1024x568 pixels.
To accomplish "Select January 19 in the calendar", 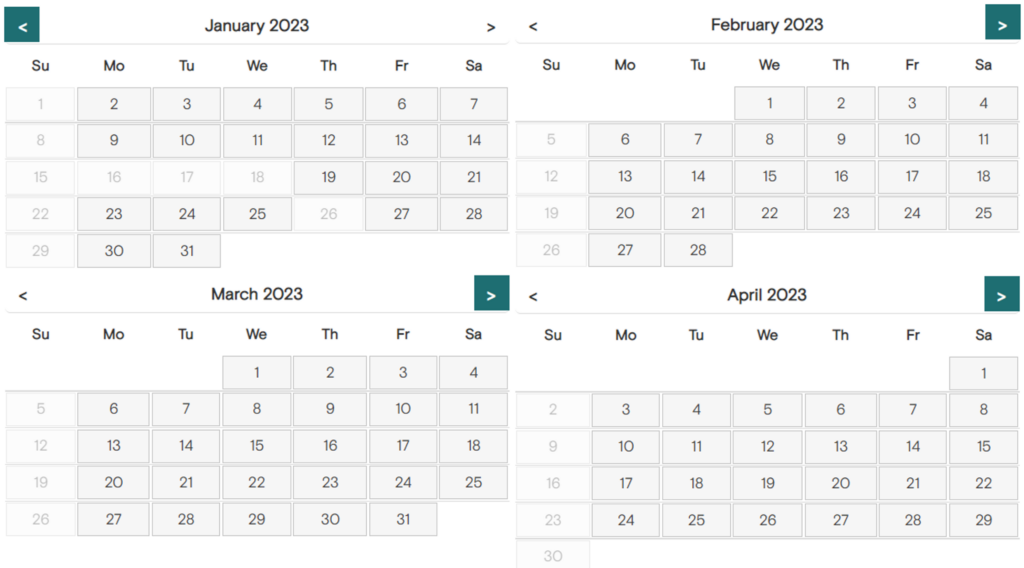I will pyautogui.click(x=328, y=177).
